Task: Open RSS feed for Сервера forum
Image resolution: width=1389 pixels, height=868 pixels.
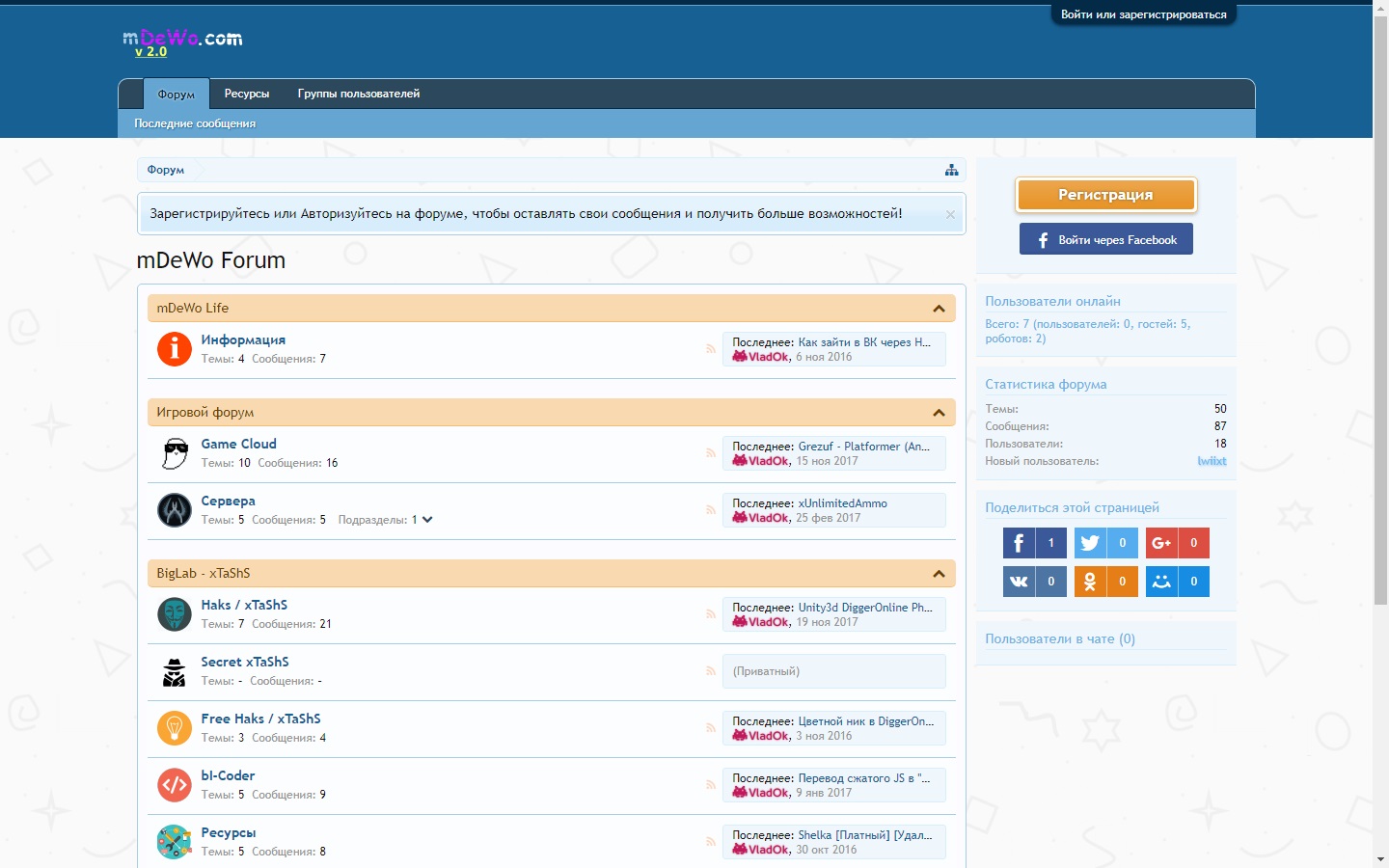Action: [711, 510]
